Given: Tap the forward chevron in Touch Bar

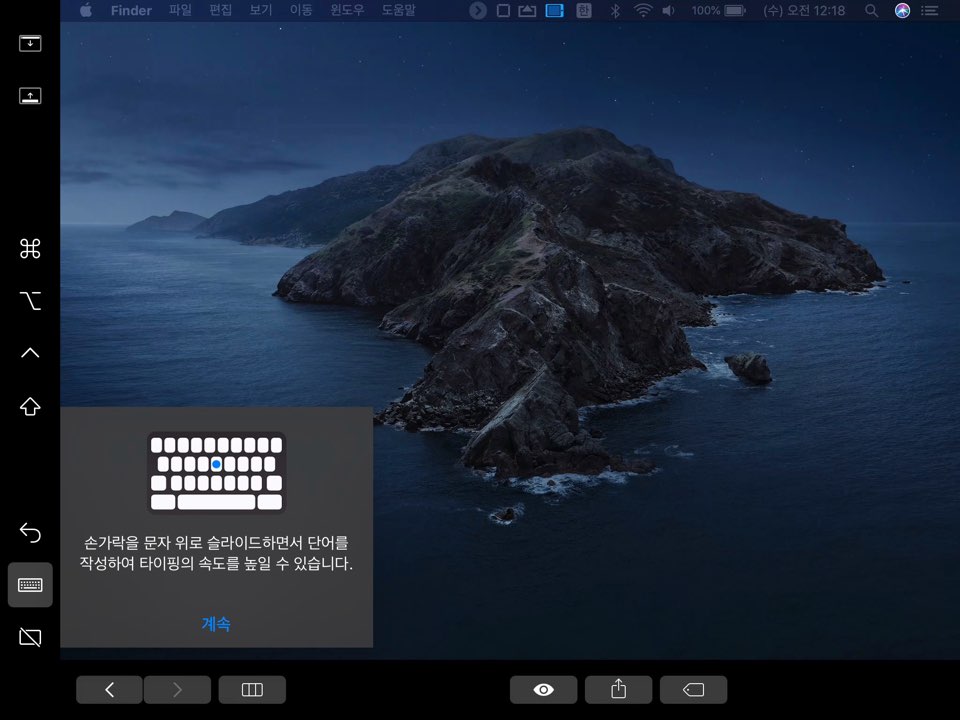Looking at the screenshot, I should point(178,690).
